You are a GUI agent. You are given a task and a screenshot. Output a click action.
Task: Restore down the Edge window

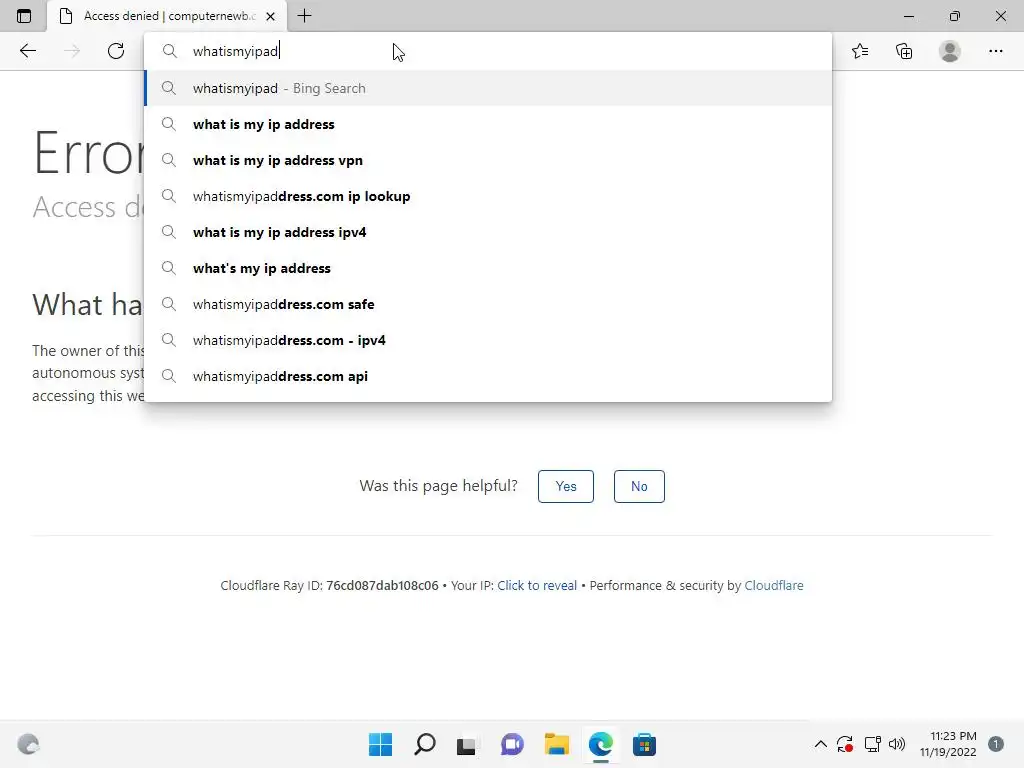click(x=954, y=16)
